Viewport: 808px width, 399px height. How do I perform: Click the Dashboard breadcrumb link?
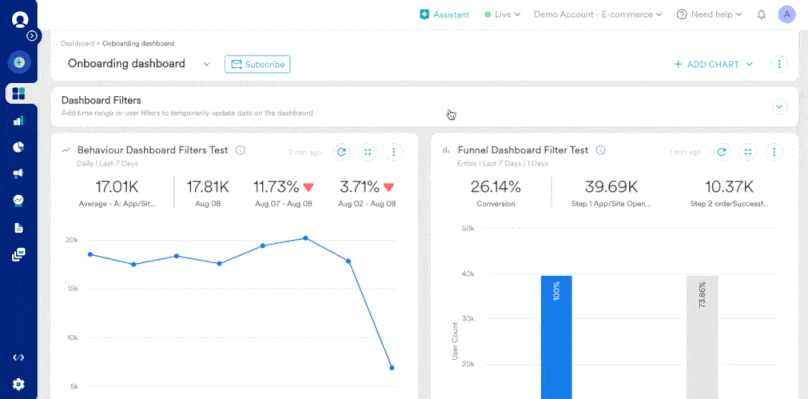click(x=77, y=43)
